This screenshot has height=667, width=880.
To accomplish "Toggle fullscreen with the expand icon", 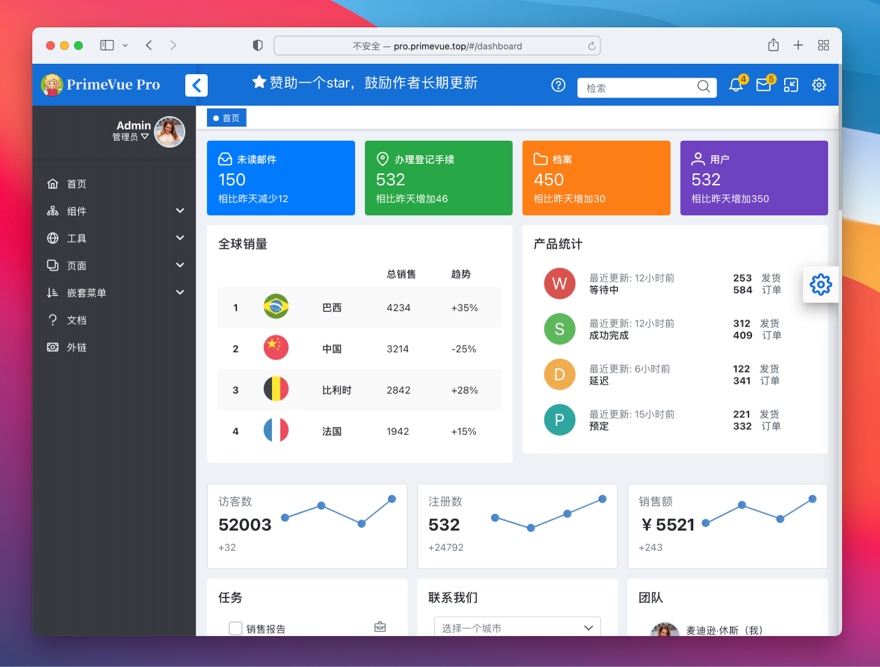I will click(791, 86).
